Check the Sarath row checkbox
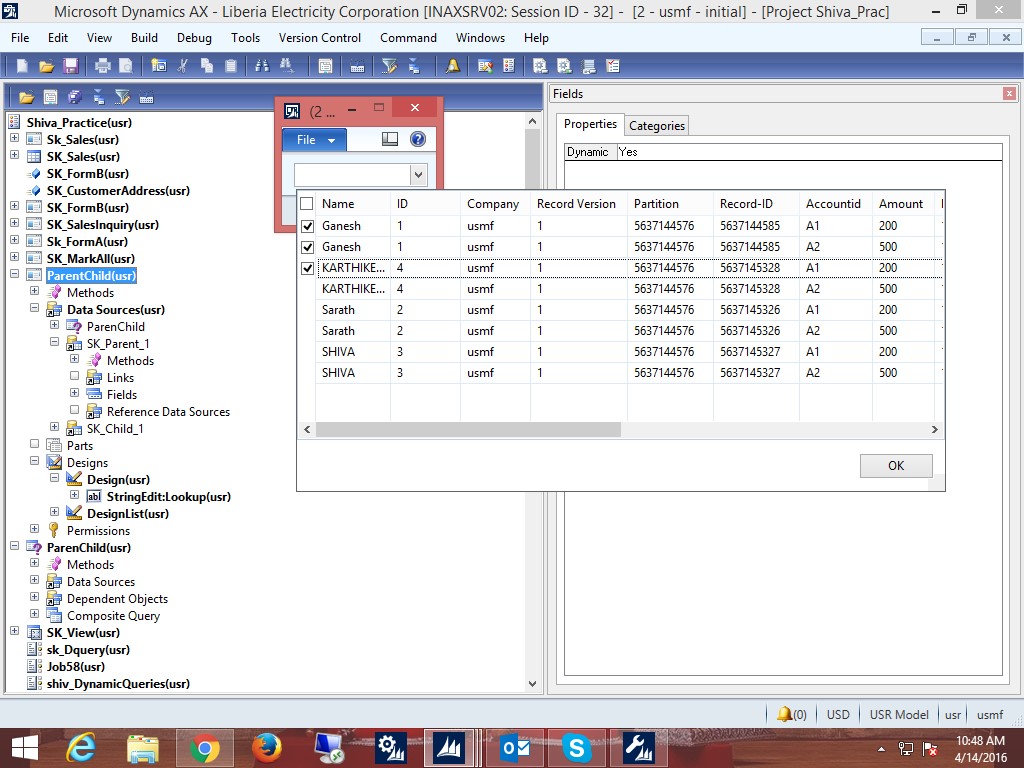This screenshot has height=768, width=1024. pos(307,309)
